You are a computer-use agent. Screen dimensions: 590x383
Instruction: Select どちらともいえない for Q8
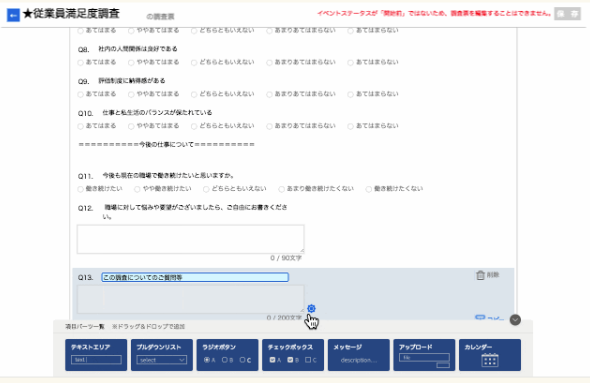tap(194, 62)
